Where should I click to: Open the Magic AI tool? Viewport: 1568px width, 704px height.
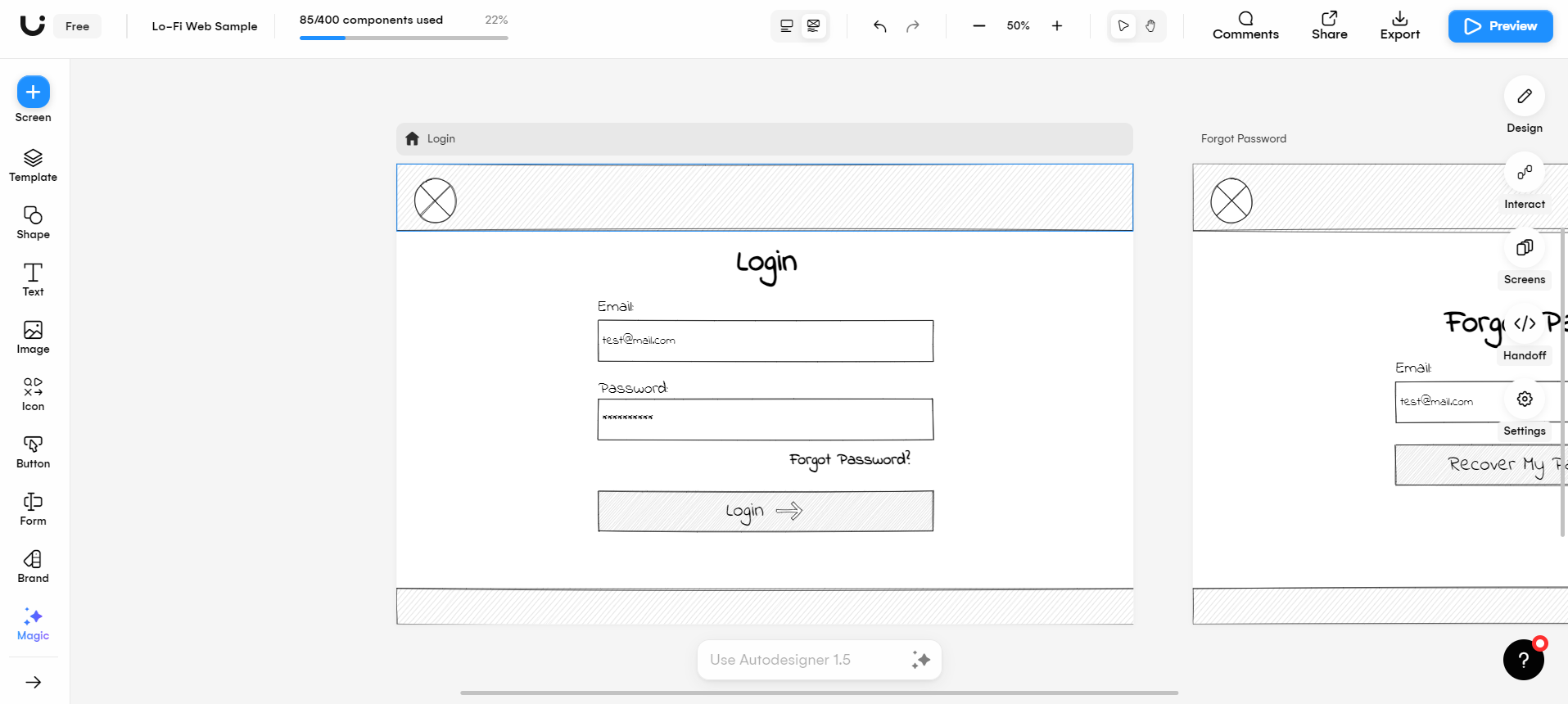coord(33,623)
